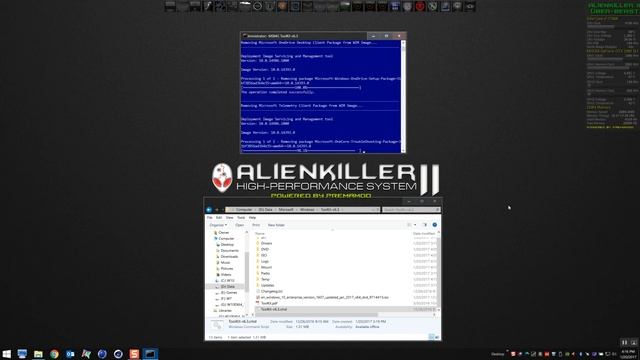
Task: Open the Edit menu in Explorer
Action: point(219,218)
